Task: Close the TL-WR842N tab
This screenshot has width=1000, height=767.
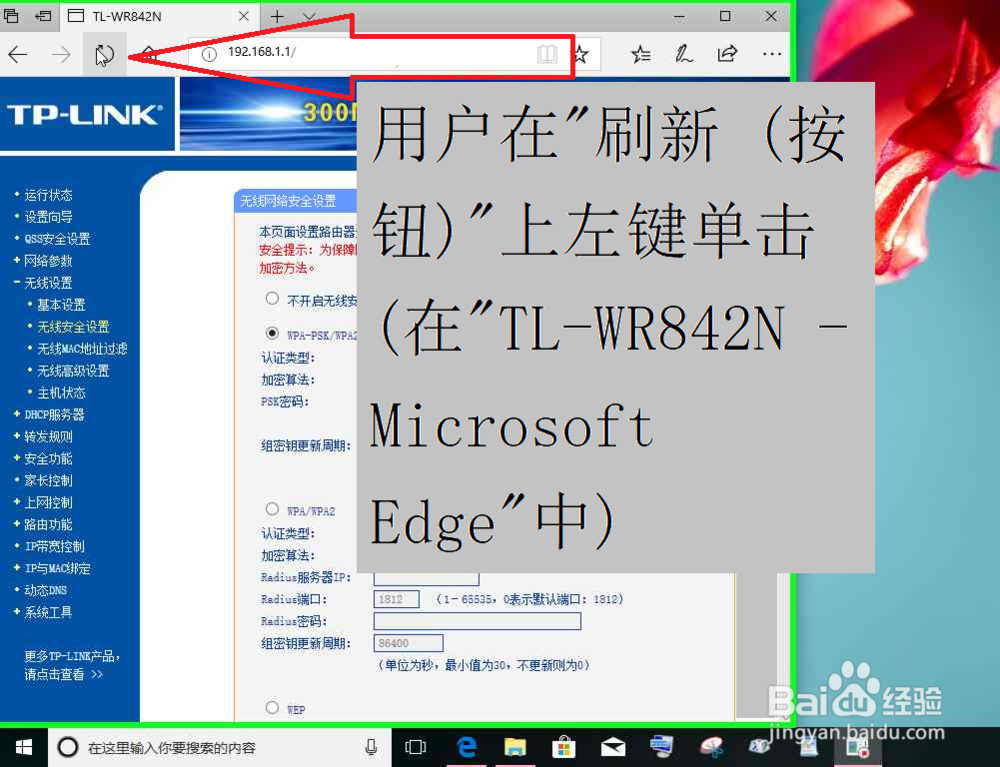Action: (x=244, y=16)
